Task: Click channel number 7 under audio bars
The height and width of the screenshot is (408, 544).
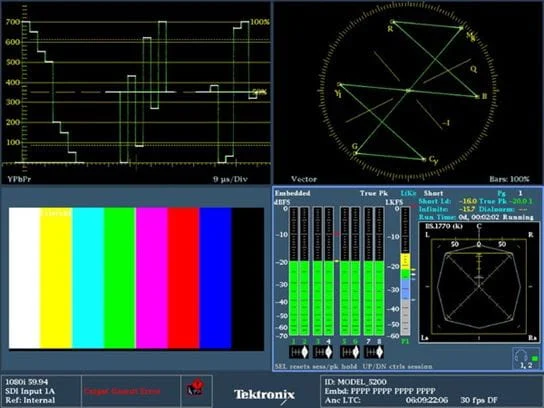Action: pyautogui.click(x=368, y=342)
